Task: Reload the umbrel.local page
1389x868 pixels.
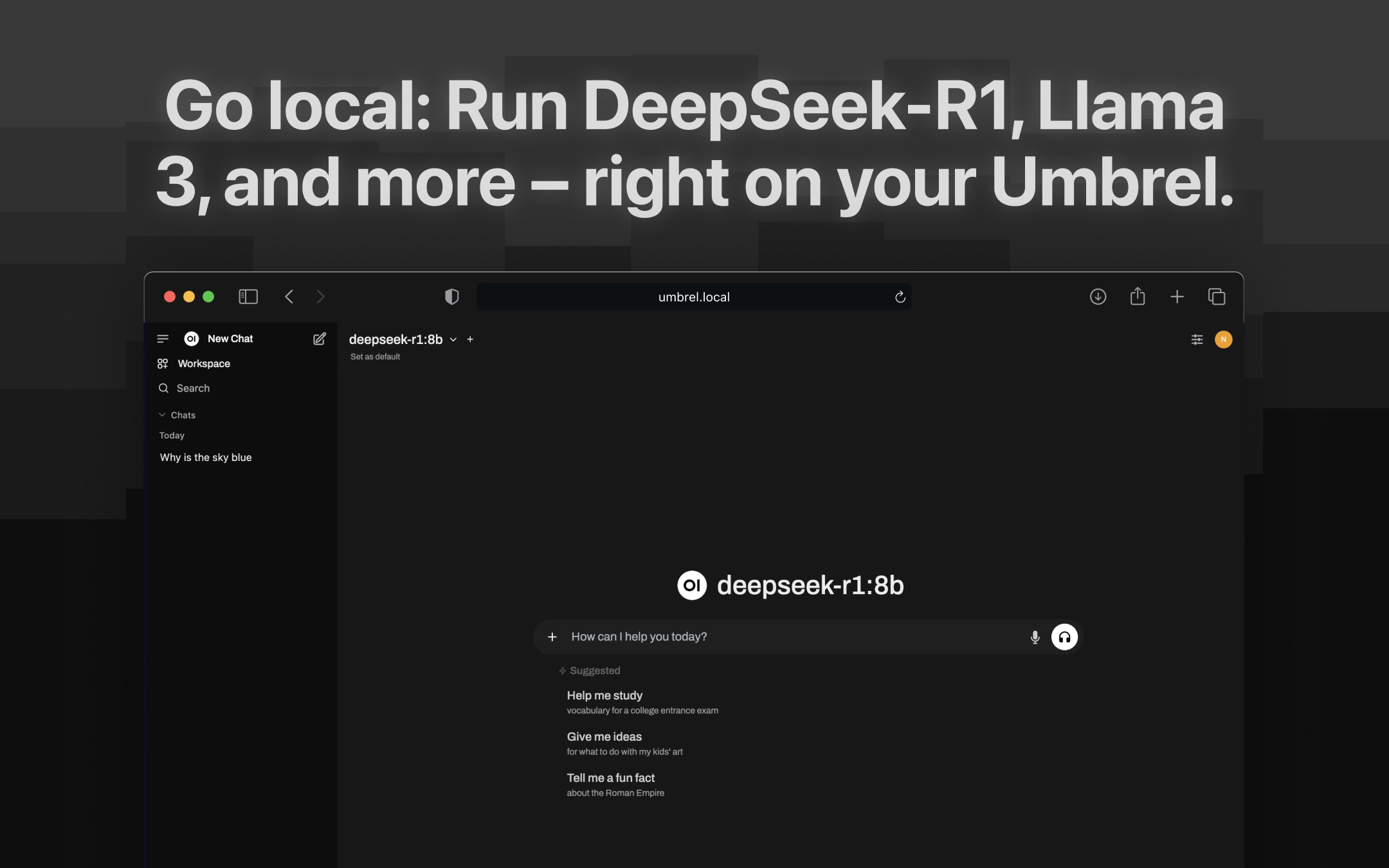Action: click(x=900, y=296)
